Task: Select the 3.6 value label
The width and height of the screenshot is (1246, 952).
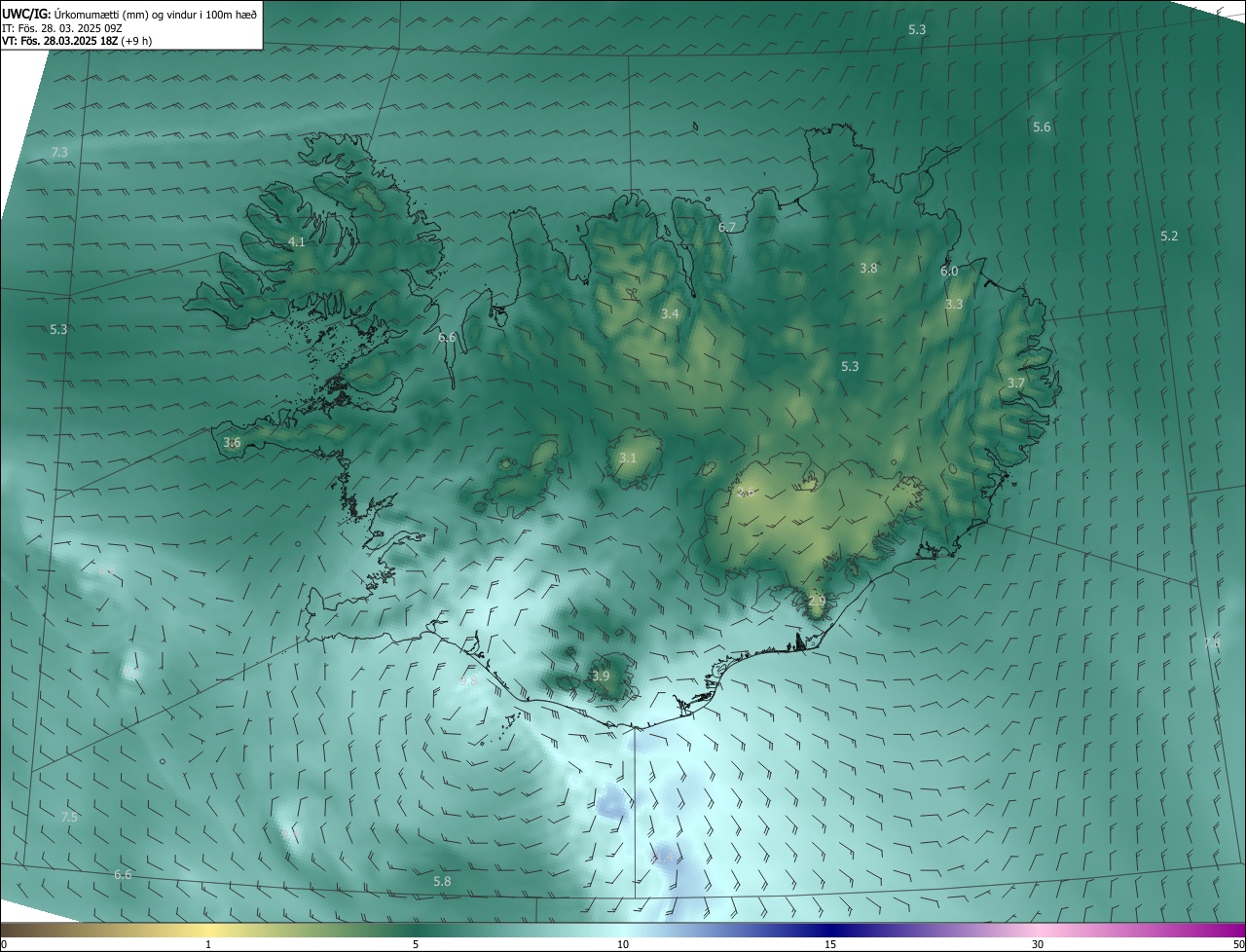Action: (232, 442)
